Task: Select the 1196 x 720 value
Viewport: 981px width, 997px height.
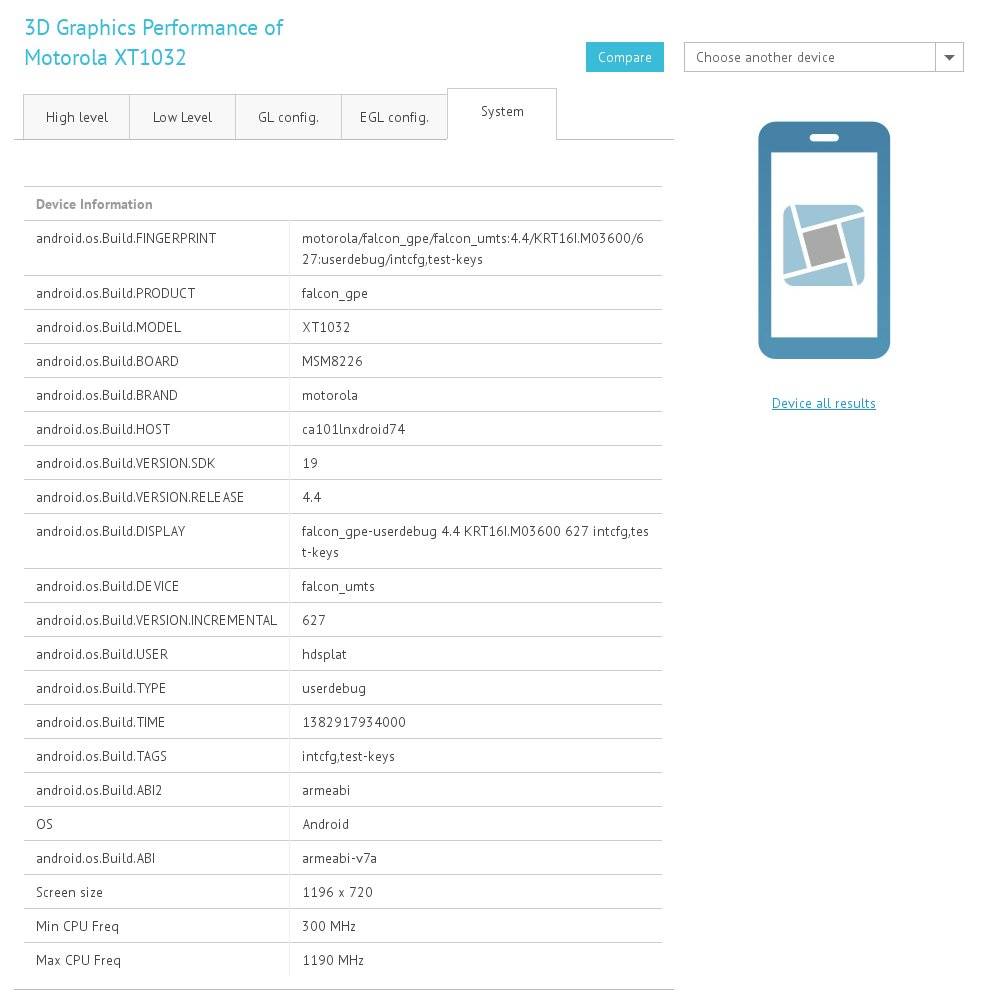Action: pos(338,893)
